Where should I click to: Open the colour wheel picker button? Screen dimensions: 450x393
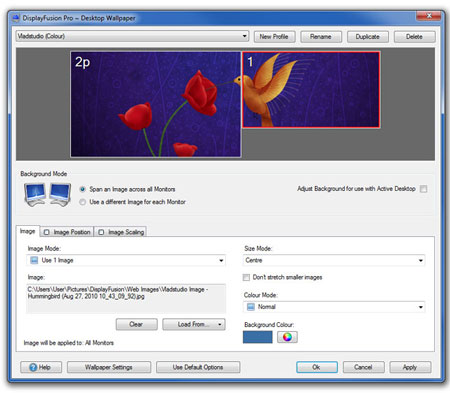[287, 337]
